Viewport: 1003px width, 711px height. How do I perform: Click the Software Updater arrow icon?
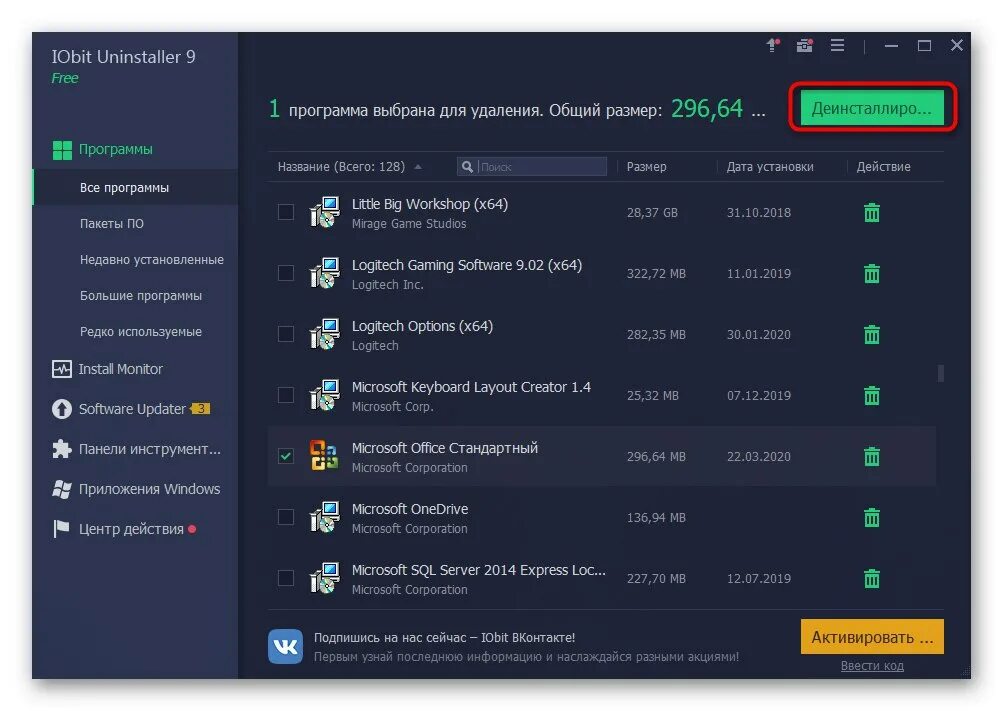[x=61, y=409]
